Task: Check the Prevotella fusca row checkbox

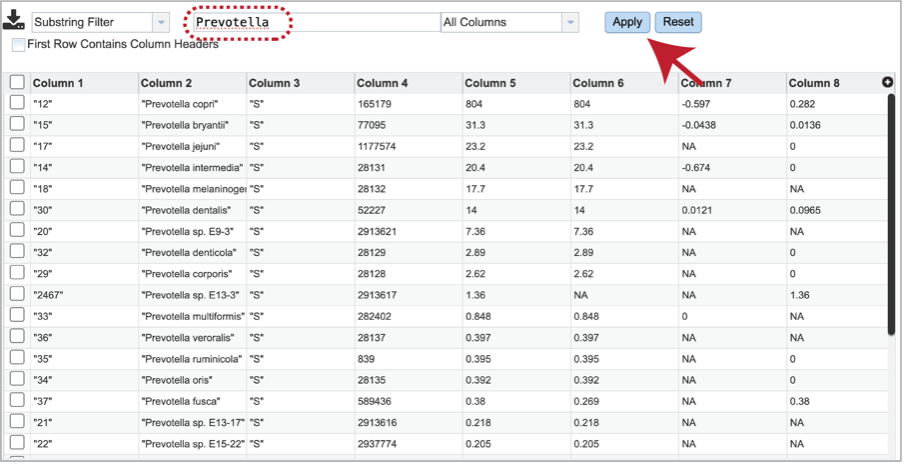Action: click(17, 400)
